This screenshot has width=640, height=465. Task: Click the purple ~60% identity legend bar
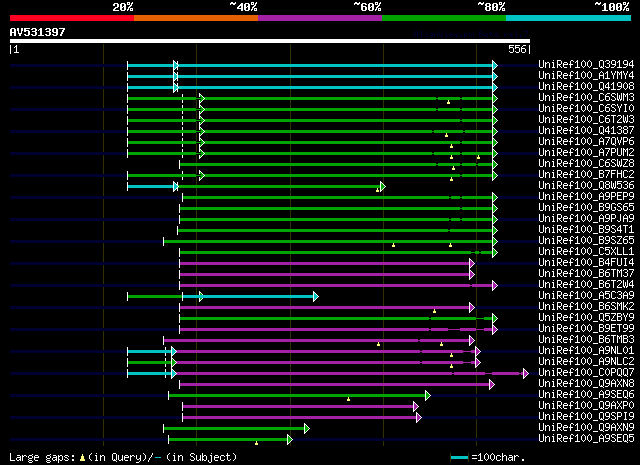click(320, 18)
